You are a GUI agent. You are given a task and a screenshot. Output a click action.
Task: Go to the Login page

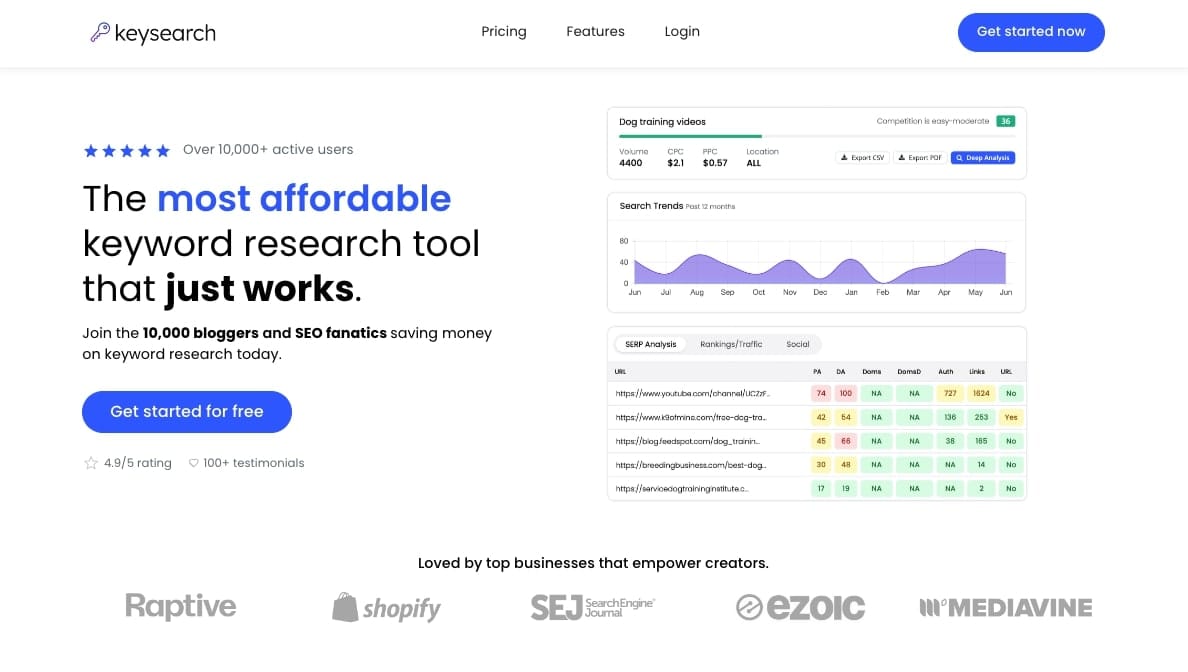pos(682,32)
